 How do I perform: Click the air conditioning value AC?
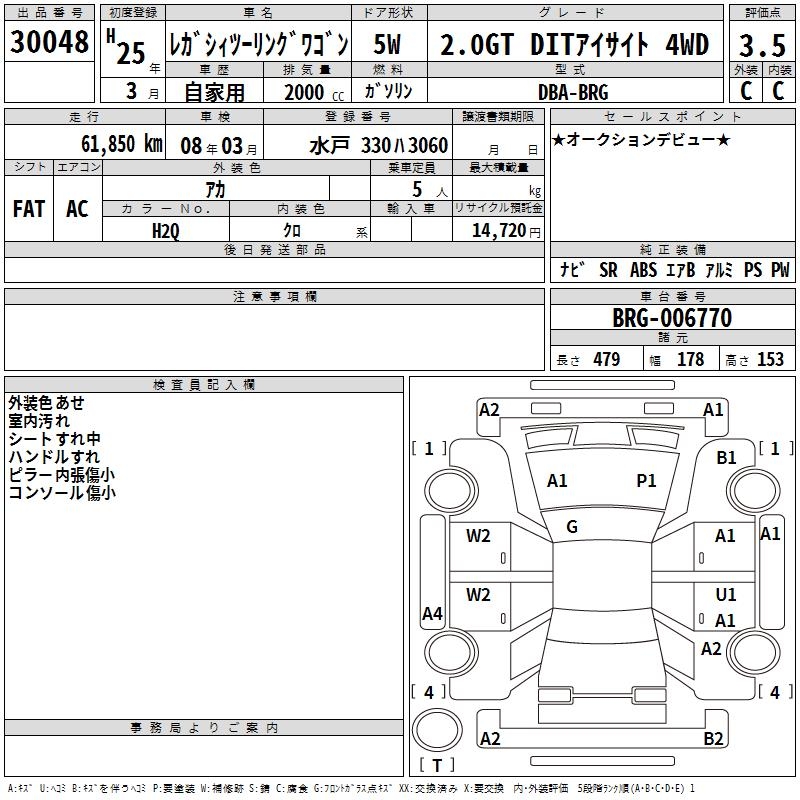tap(77, 209)
